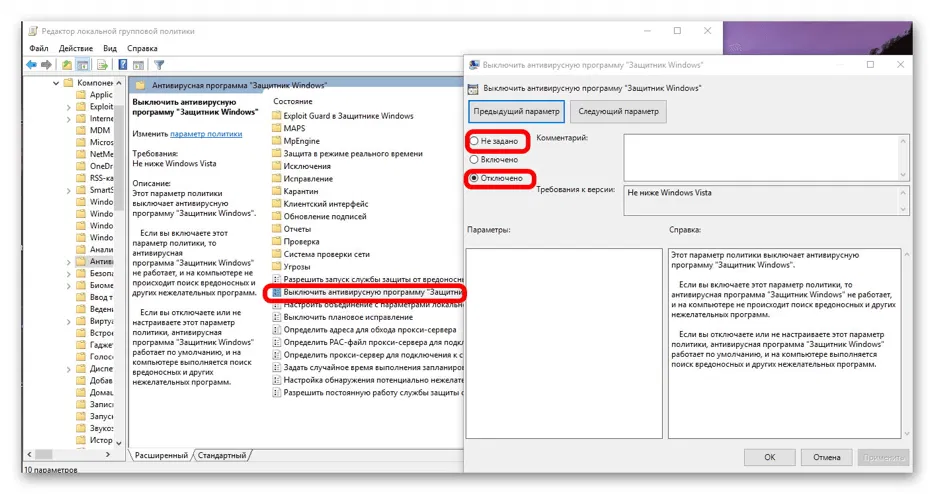Click policy icon beside Выключить плановое исправление

coord(276,317)
